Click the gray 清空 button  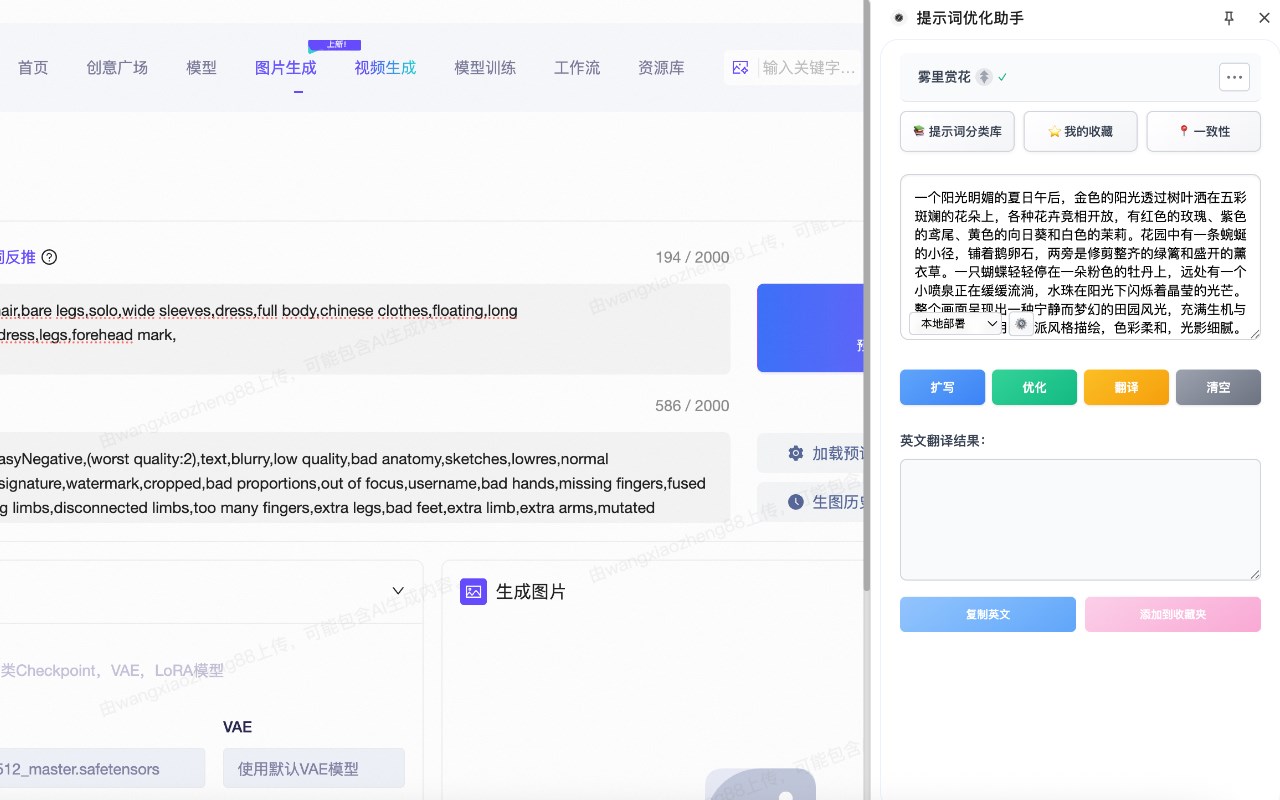[1218, 387]
